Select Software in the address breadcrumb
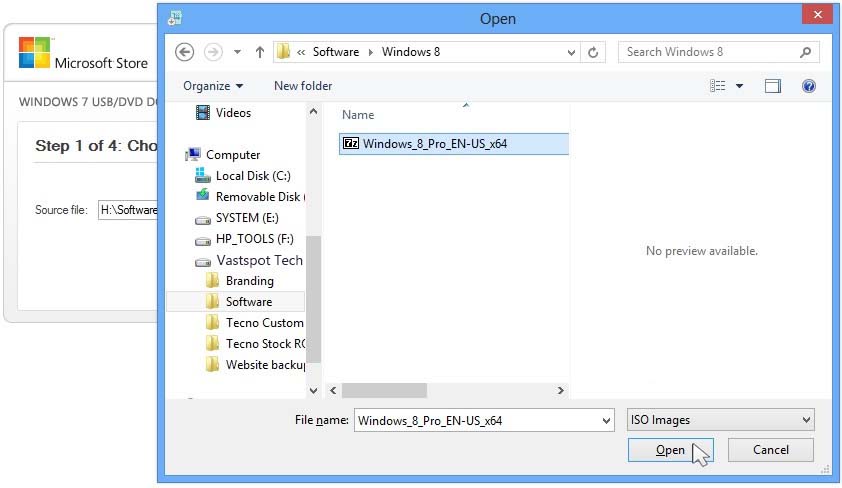 tap(336, 52)
